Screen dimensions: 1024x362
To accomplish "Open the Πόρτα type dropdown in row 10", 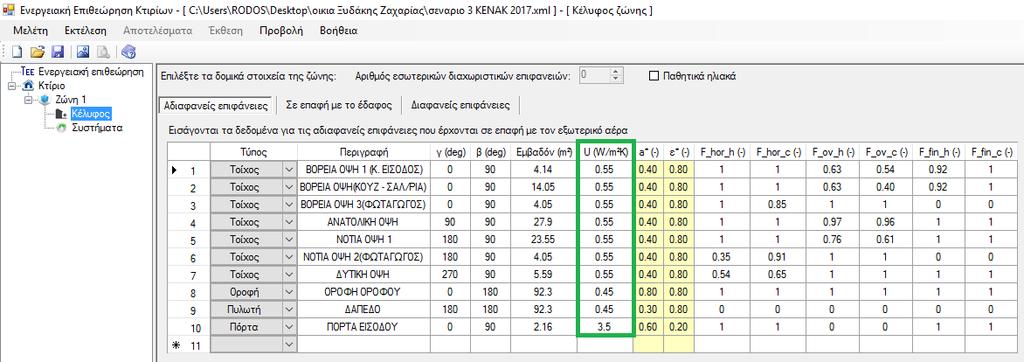I will point(289,326).
